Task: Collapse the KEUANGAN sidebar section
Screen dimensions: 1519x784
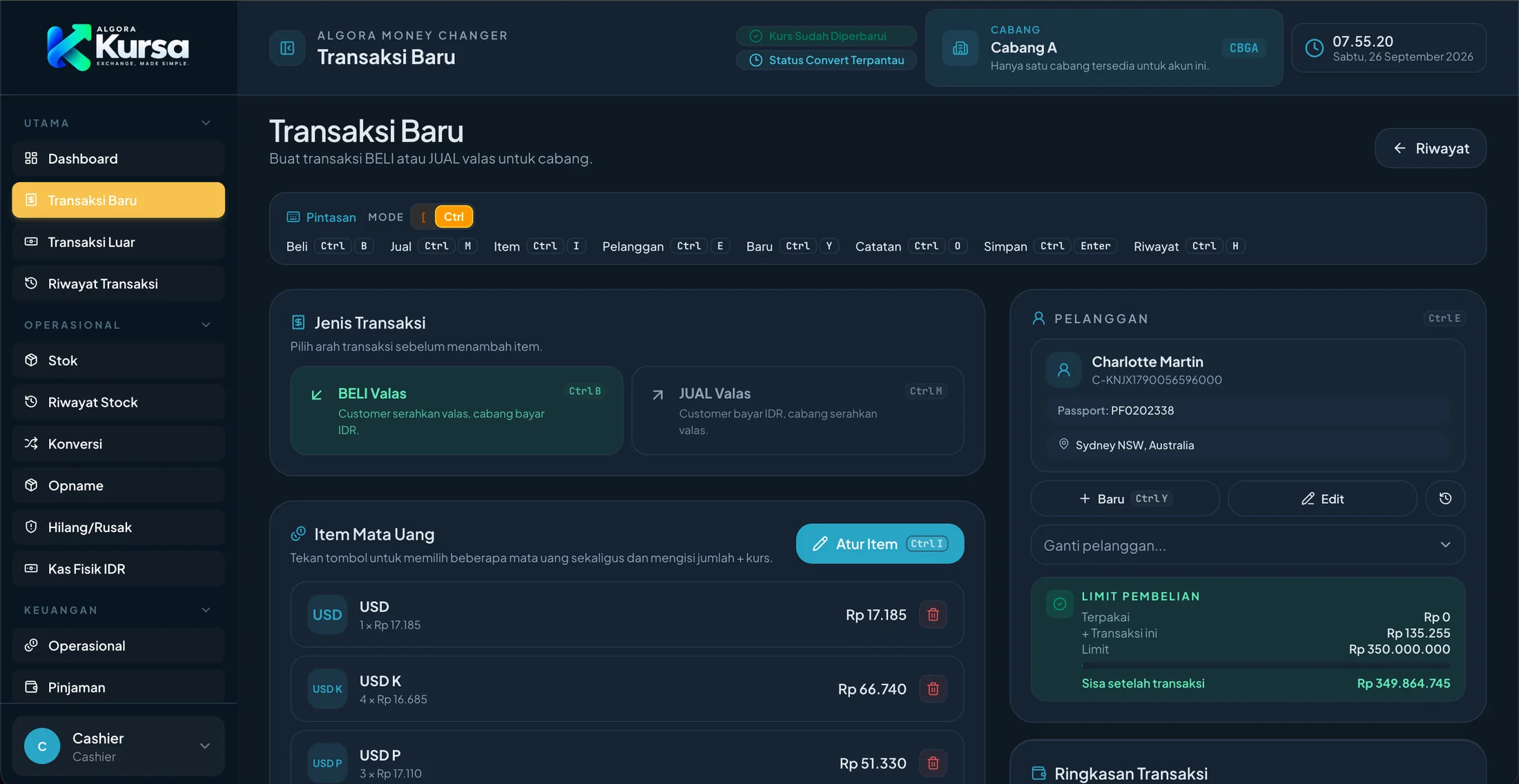Action: pos(206,609)
